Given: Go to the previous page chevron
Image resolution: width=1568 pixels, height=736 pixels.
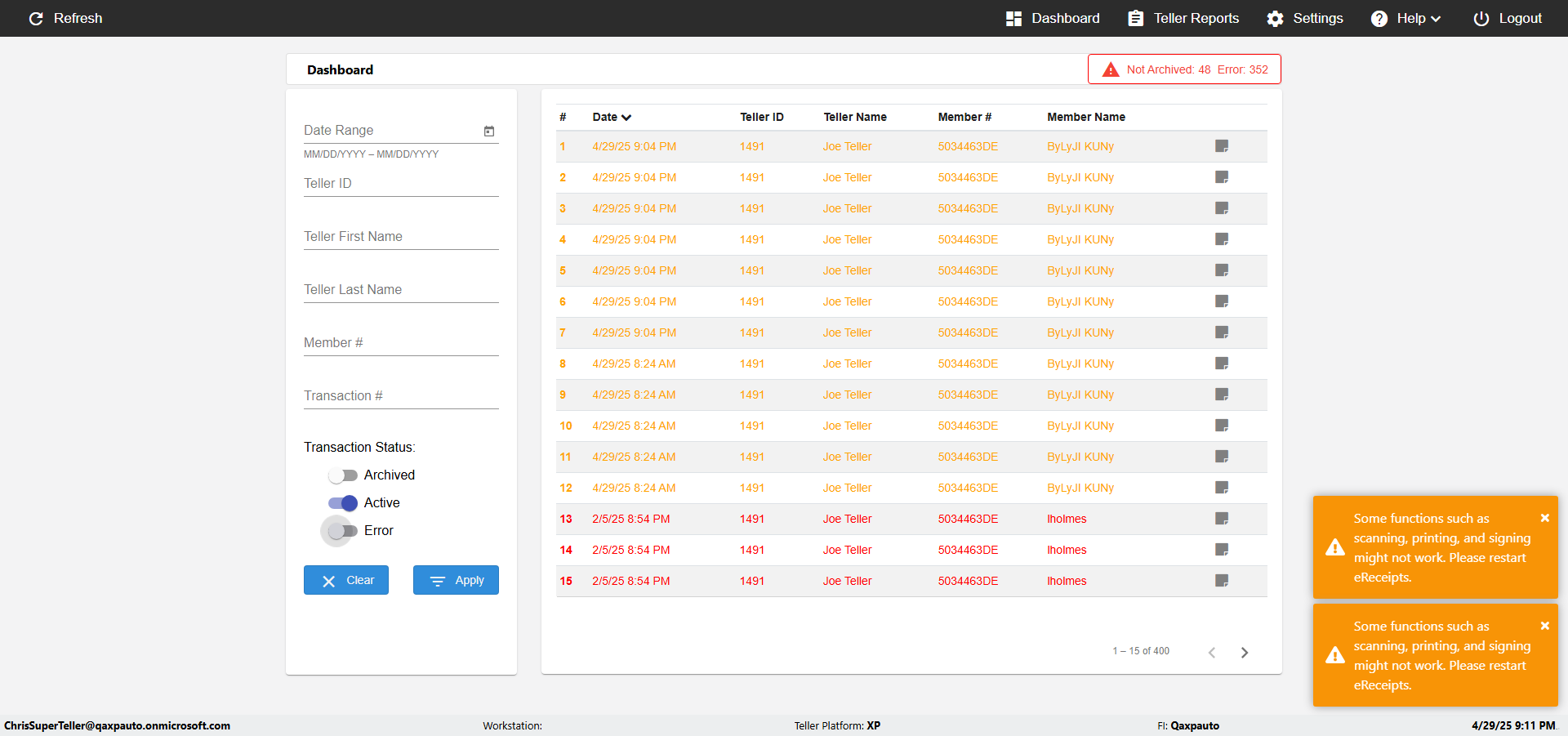Looking at the screenshot, I should tap(1212, 652).
